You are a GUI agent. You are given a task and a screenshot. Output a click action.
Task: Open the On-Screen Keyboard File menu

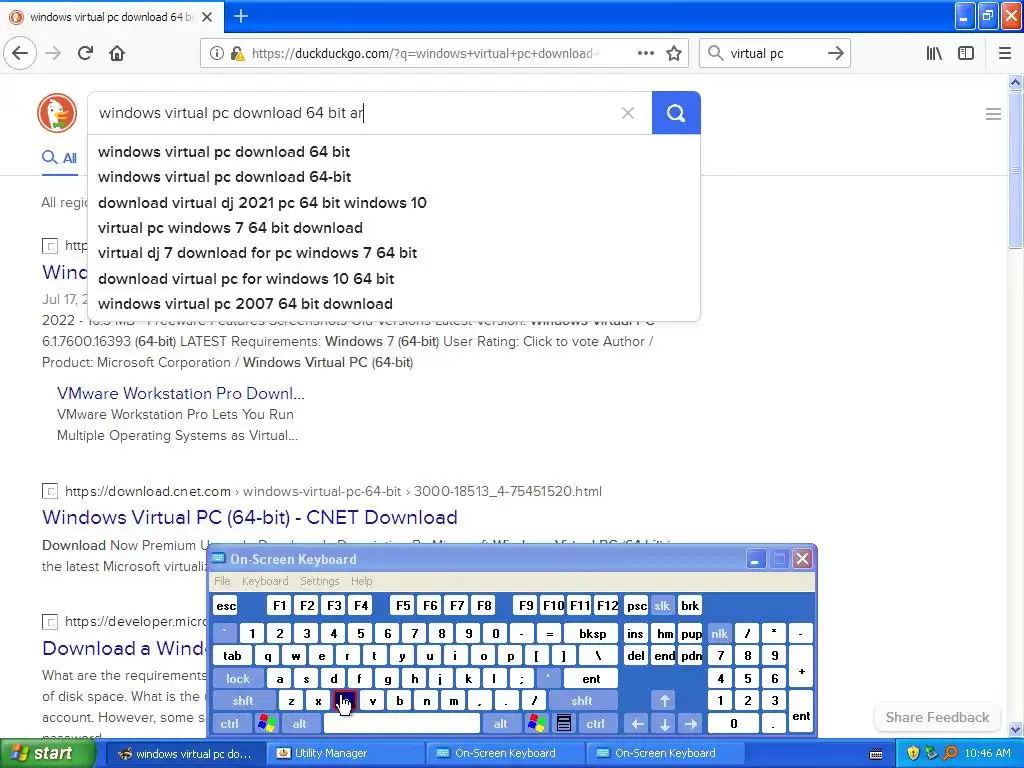click(222, 581)
